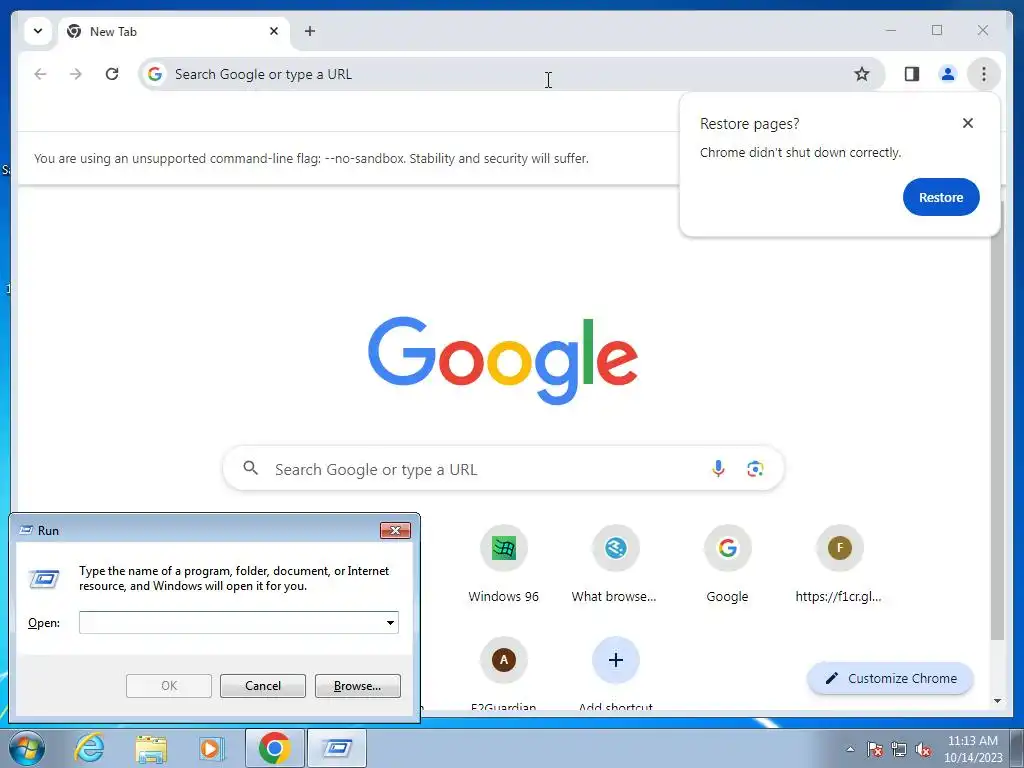1024x768 pixels.
Task: Open the Windows Start menu
Action: pos(26,748)
